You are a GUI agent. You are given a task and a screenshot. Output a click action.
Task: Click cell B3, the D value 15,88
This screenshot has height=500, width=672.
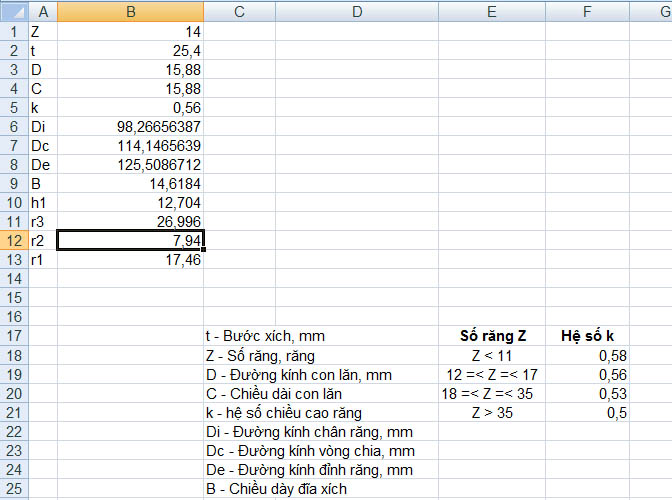point(130,69)
